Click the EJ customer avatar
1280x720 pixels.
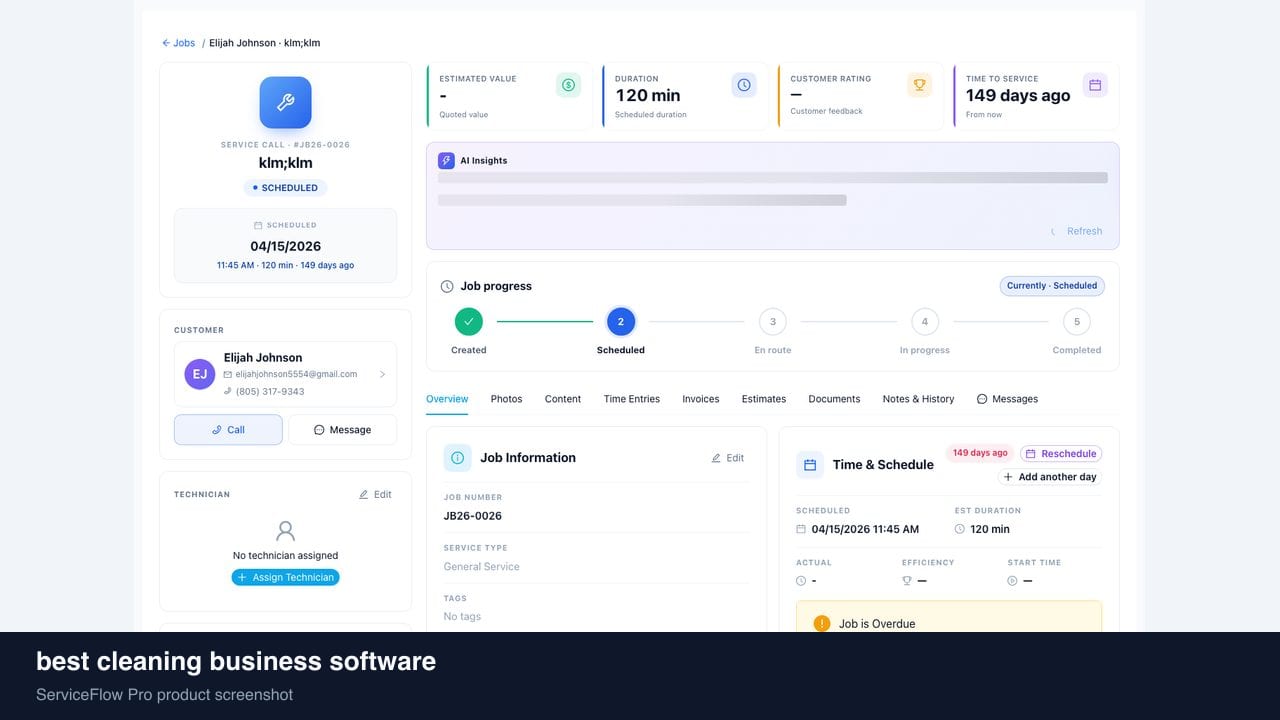click(x=200, y=374)
